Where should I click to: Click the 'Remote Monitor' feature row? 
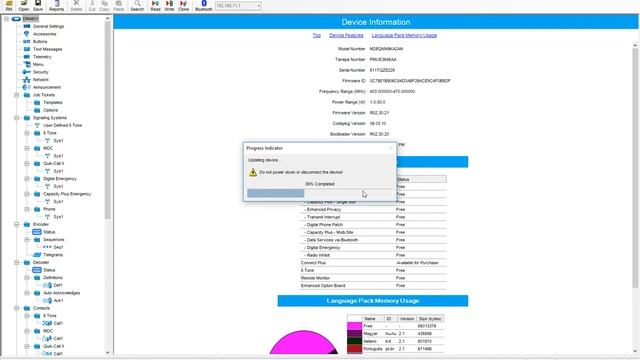pos(373,278)
